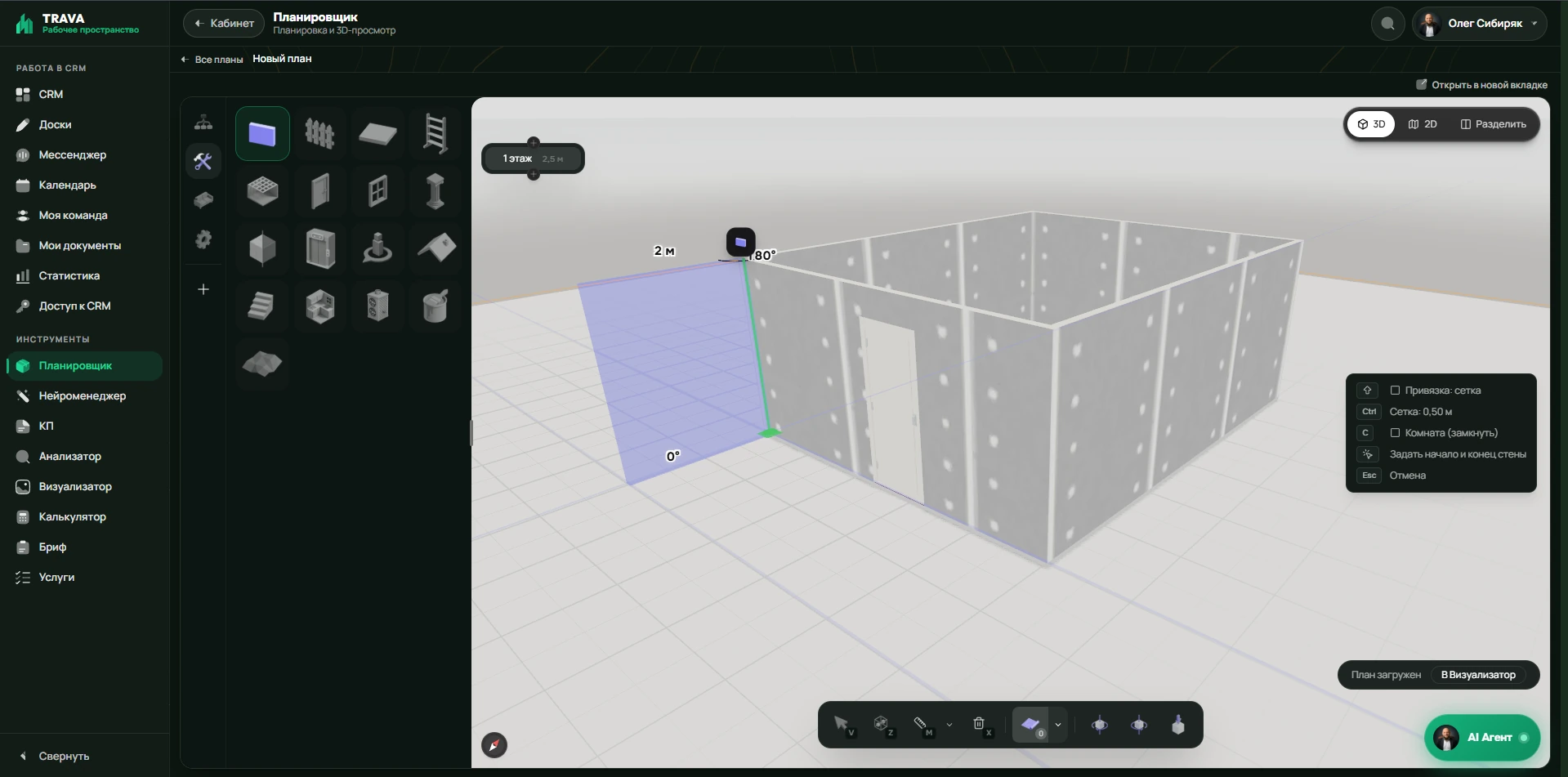Click the plus add category button

(x=203, y=289)
